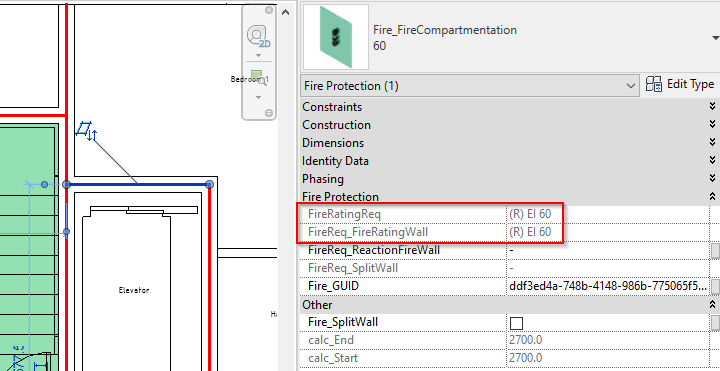Close the navigation bar with X
Screen dimensions: 720x371
click(x=269, y=11)
